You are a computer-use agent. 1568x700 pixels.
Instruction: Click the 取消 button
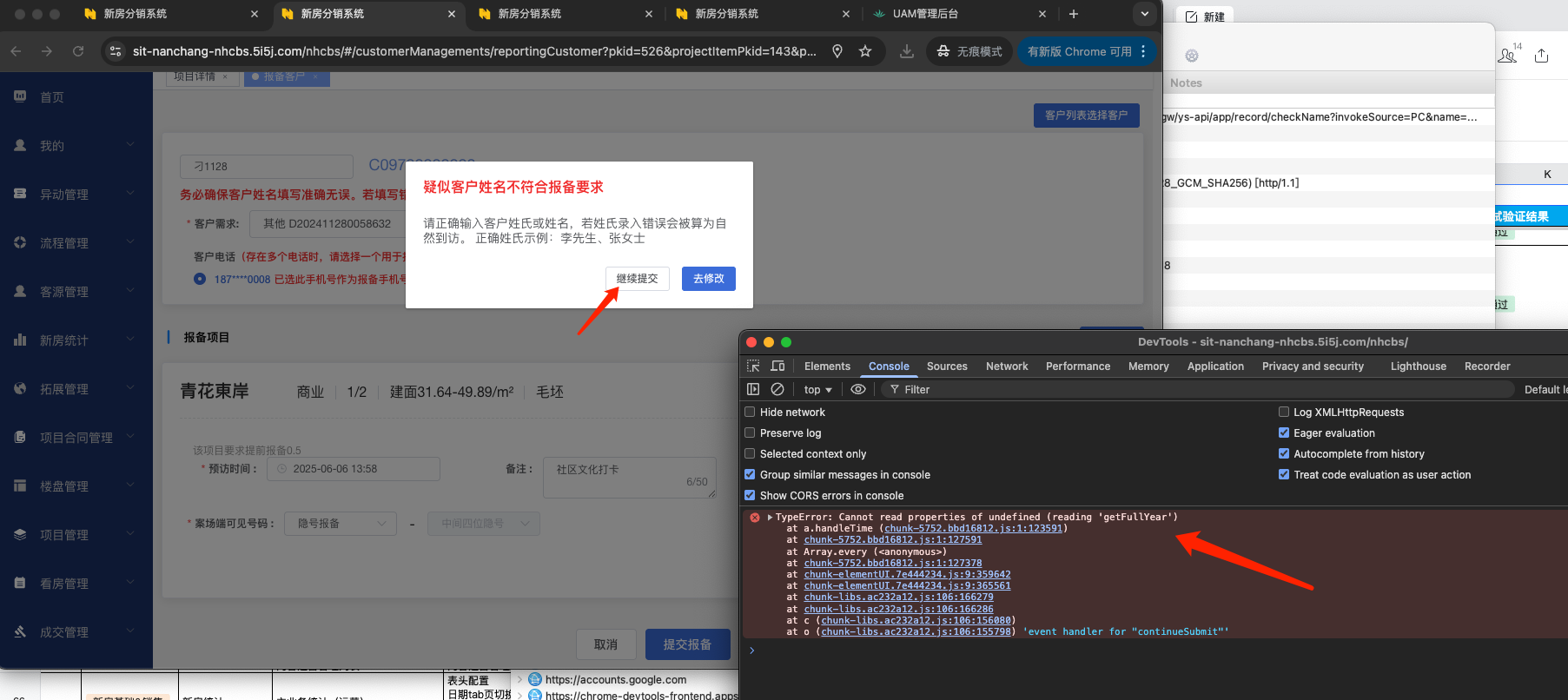click(x=605, y=644)
